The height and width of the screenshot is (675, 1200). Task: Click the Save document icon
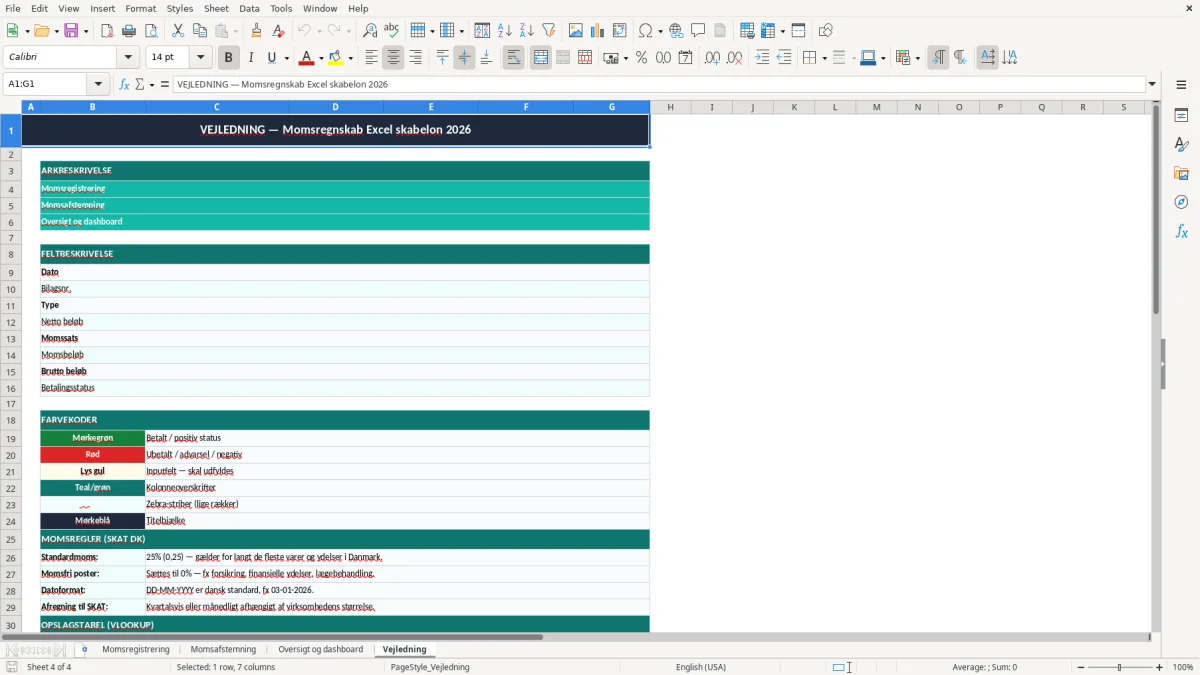pos(71,31)
